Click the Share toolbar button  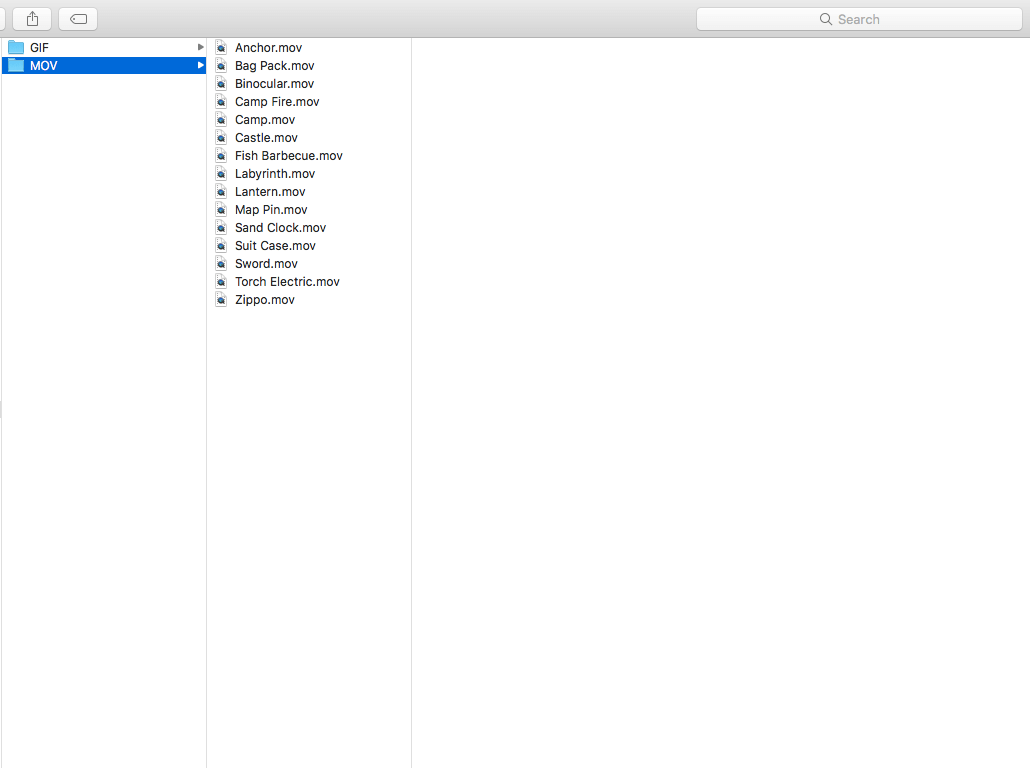point(32,19)
